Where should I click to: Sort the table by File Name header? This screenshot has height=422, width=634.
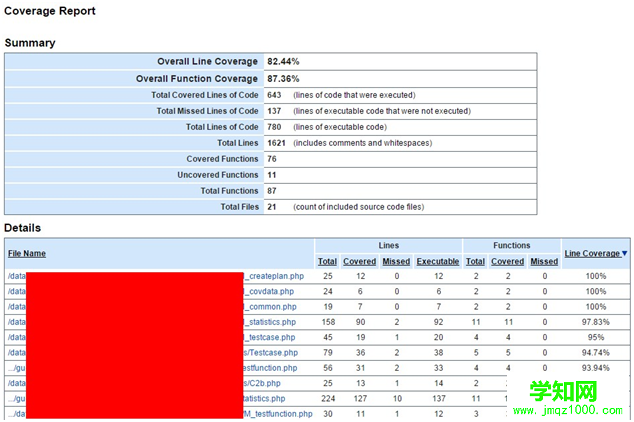27,253
